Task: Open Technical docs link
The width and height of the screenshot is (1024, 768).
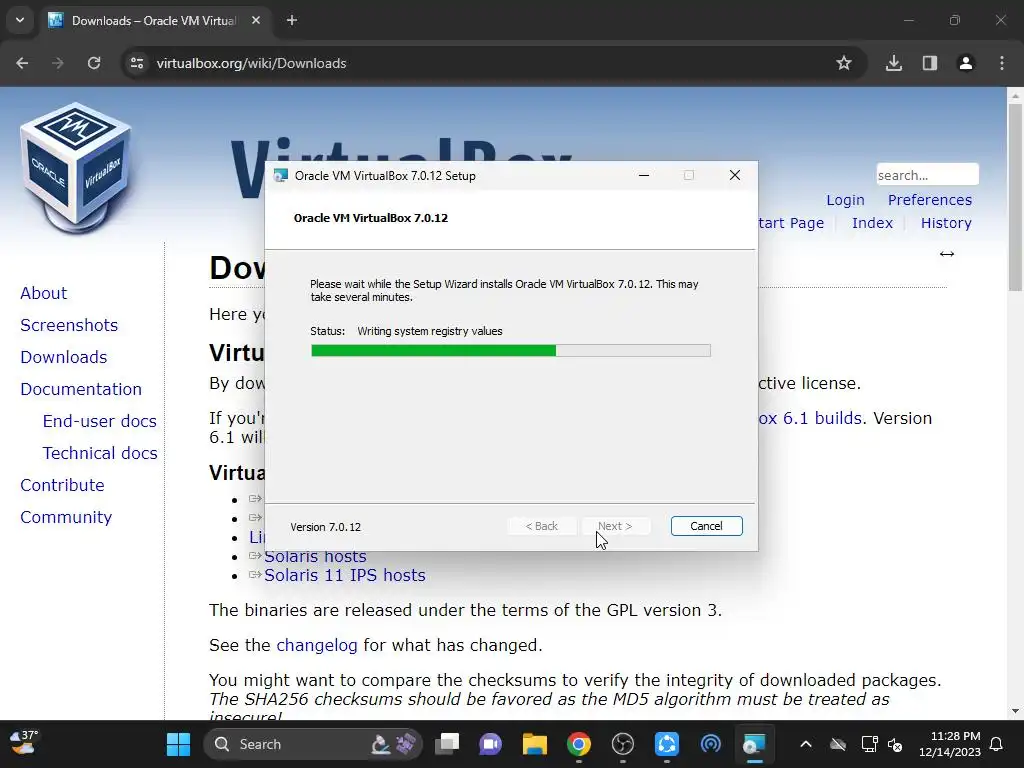Action: click(100, 453)
